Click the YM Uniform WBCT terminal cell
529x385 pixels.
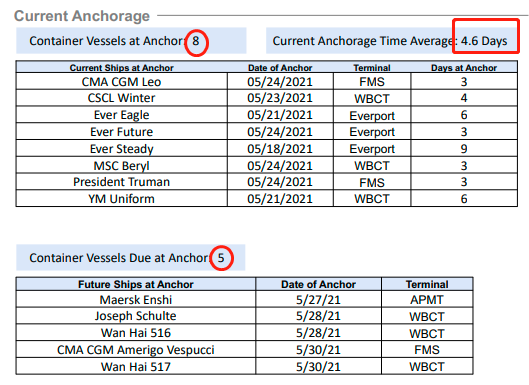pyautogui.click(x=372, y=199)
